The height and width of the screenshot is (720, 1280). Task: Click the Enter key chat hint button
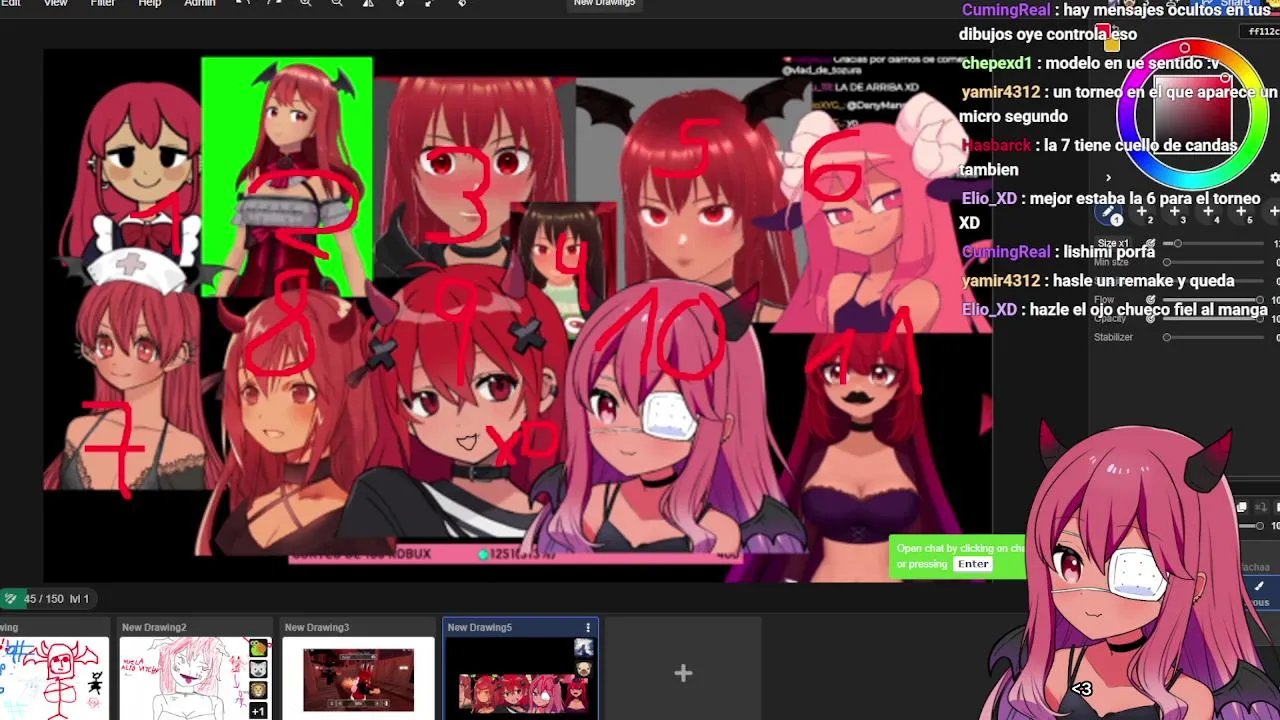(973, 564)
